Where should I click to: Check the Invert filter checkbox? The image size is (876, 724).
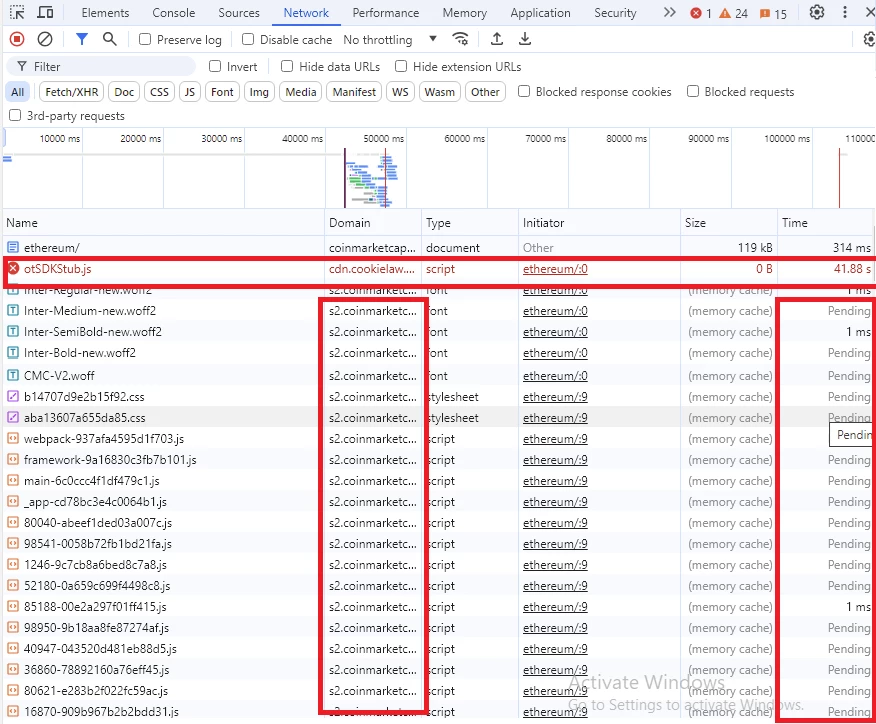[215, 66]
